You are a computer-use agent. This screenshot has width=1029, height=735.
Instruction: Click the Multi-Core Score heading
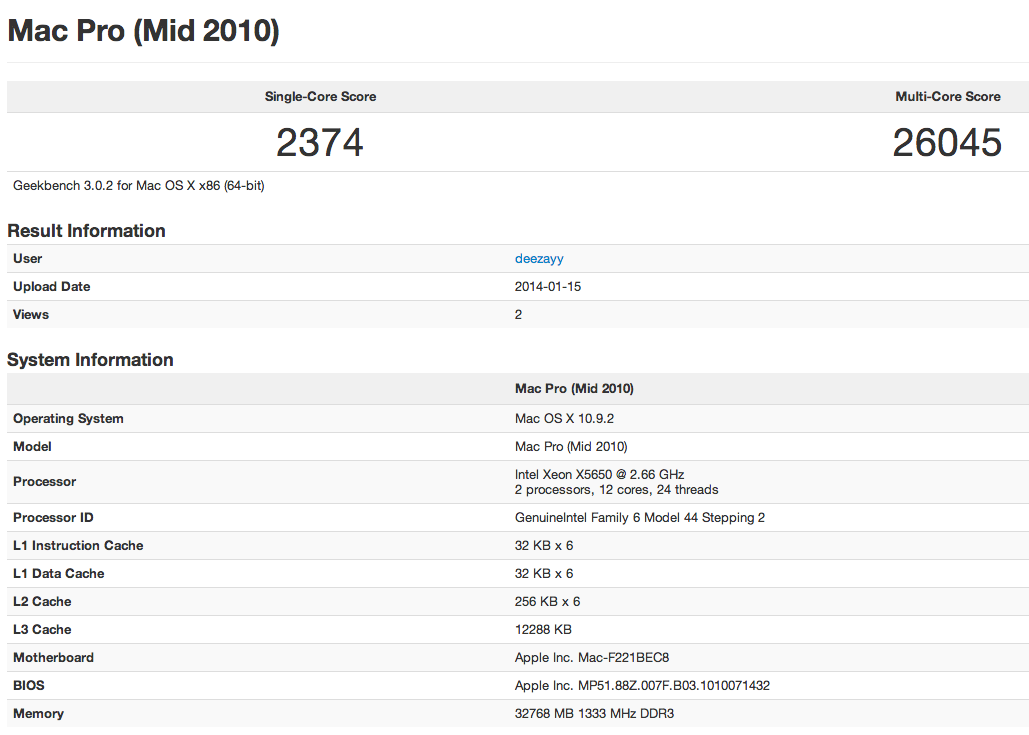tap(948, 96)
